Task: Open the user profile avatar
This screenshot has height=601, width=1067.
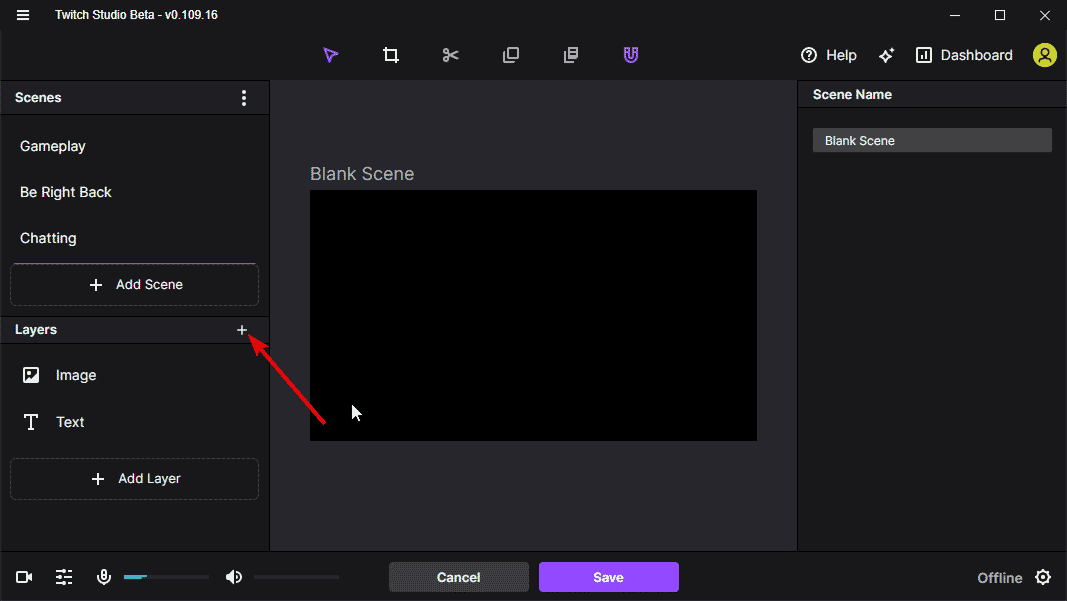Action: click(x=1045, y=55)
